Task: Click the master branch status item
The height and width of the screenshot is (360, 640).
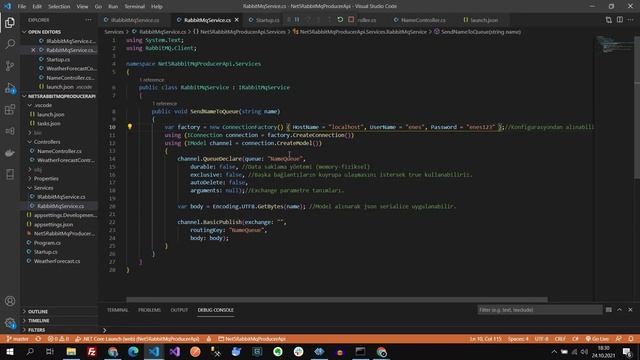Action: (18, 339)
